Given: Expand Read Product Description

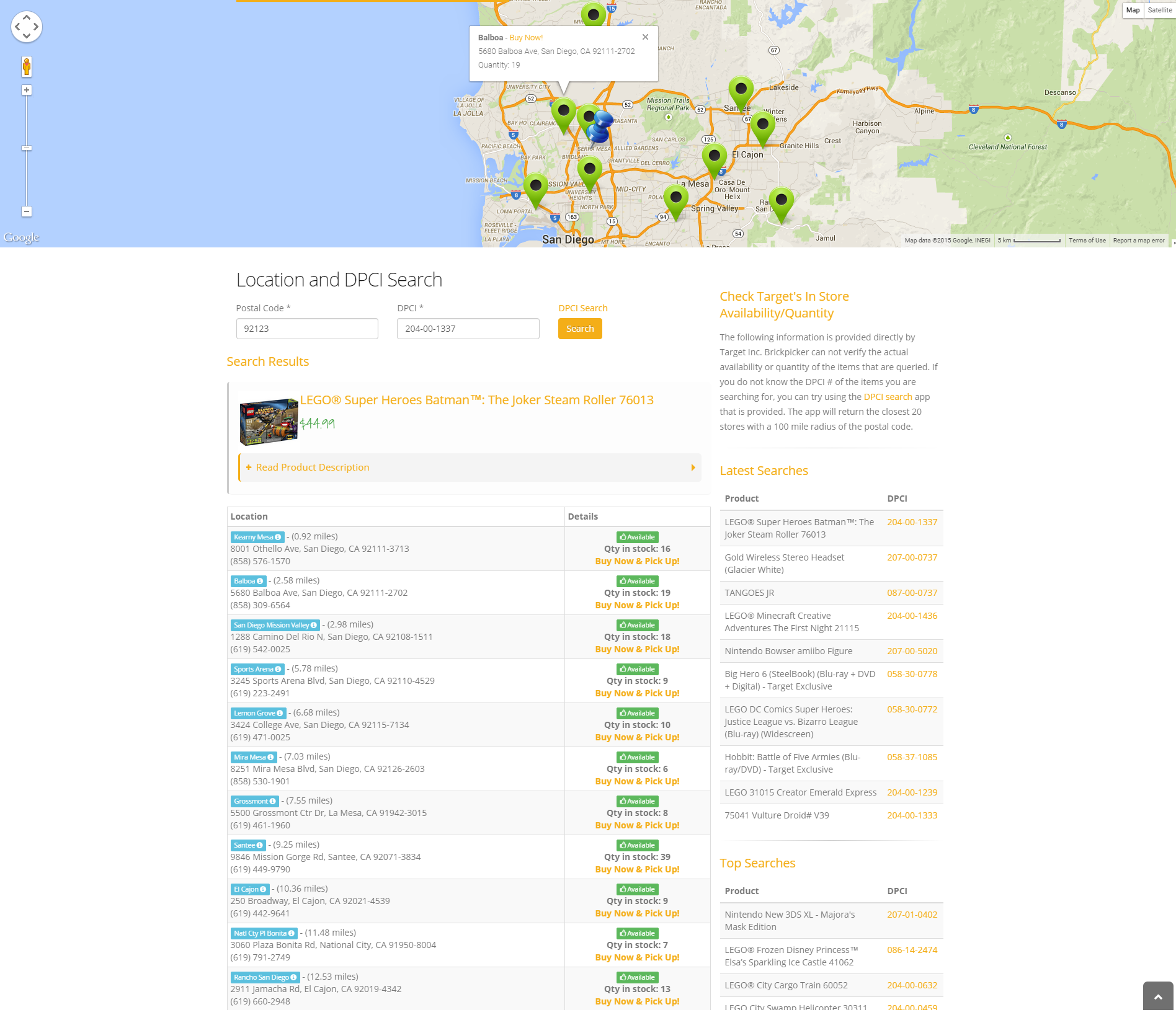Looking at the screenshot, I should click(x=313, y=468).
